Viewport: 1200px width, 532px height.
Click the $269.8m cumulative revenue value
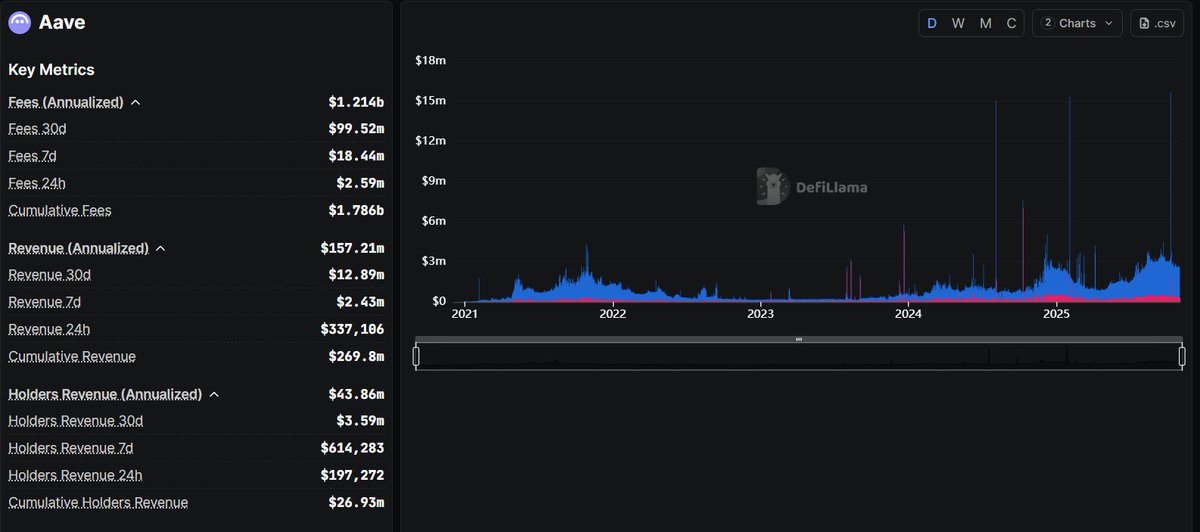pyautogui.click(x=356, y=356)
